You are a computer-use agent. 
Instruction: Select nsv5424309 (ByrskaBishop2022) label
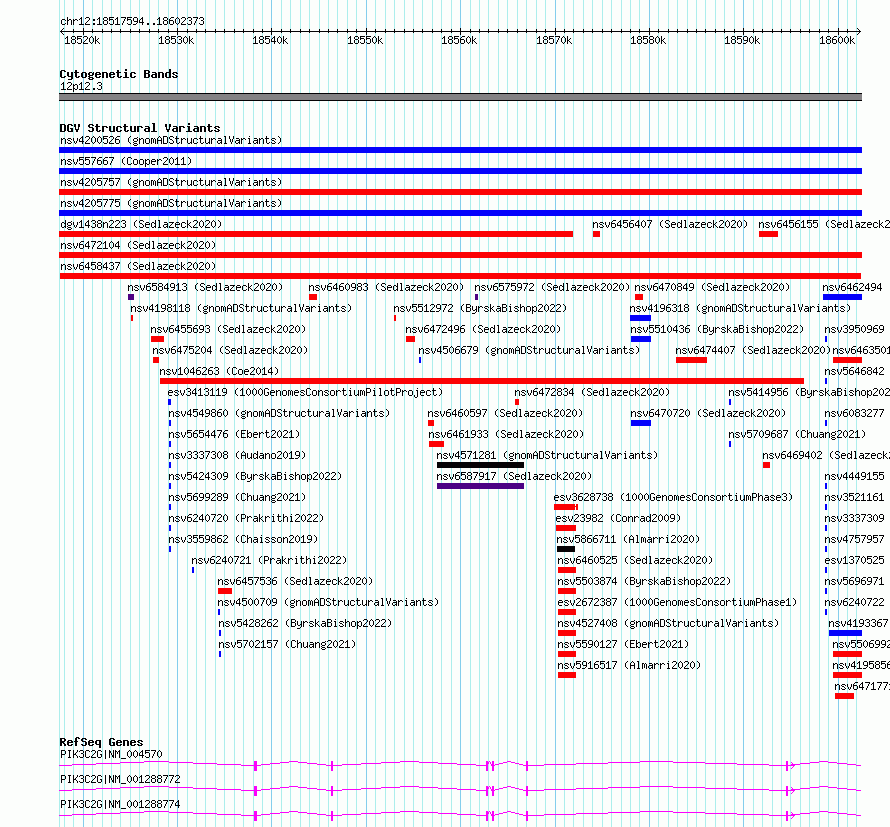[x=255, y=476]
